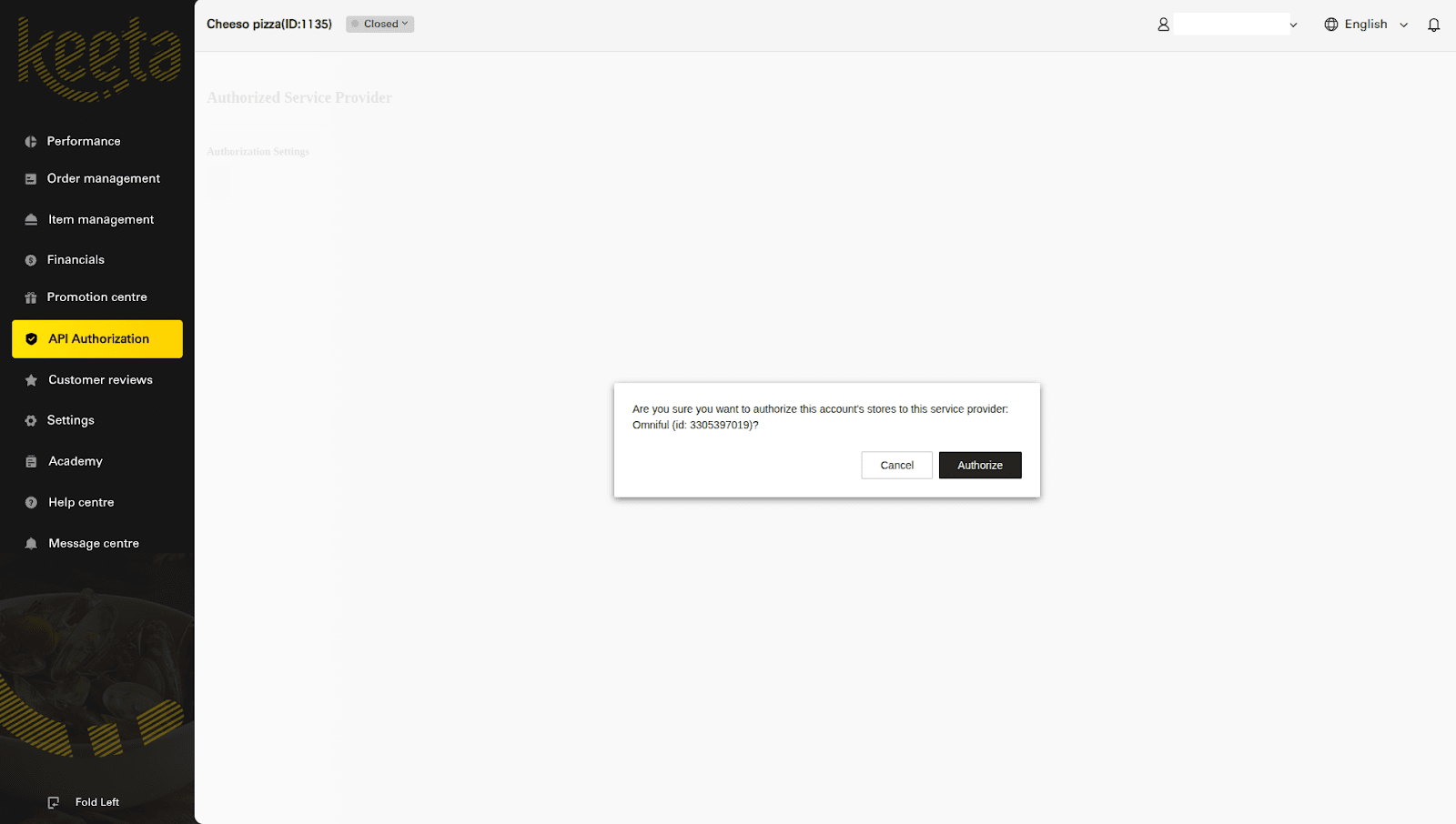Confirm with the Authorize button
This screenshot has height=824, width=1456.
click(x=979, y=465)
